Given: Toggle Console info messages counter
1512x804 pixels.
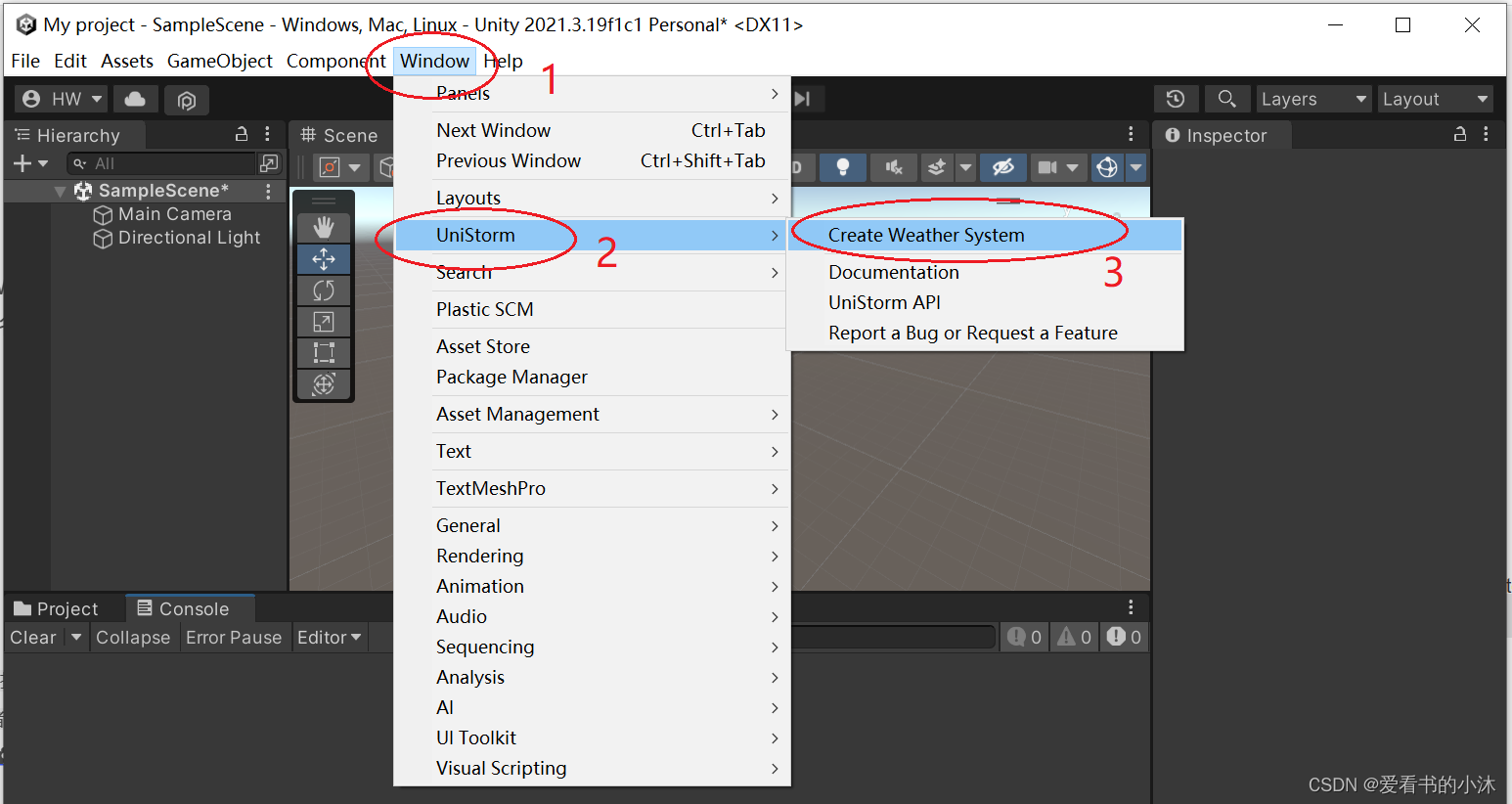Looking at the screenshot, I should (1024, 638).
